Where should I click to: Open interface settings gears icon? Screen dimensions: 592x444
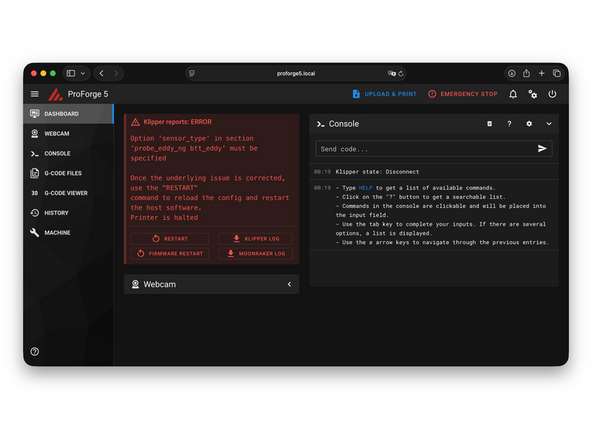click(532, 94)
